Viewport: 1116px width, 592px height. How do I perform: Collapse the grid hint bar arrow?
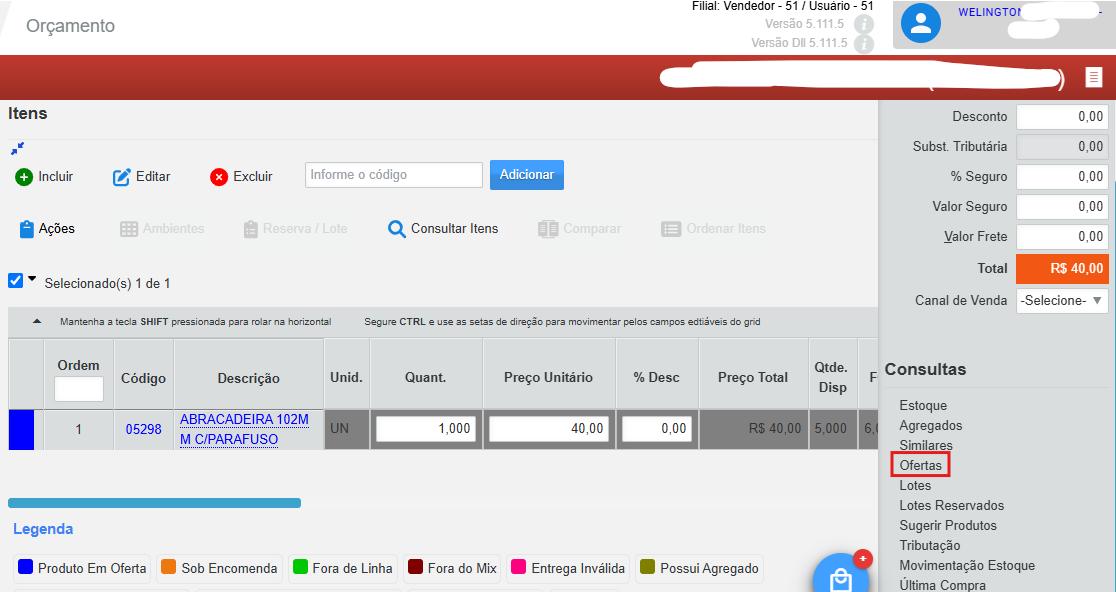37,322
